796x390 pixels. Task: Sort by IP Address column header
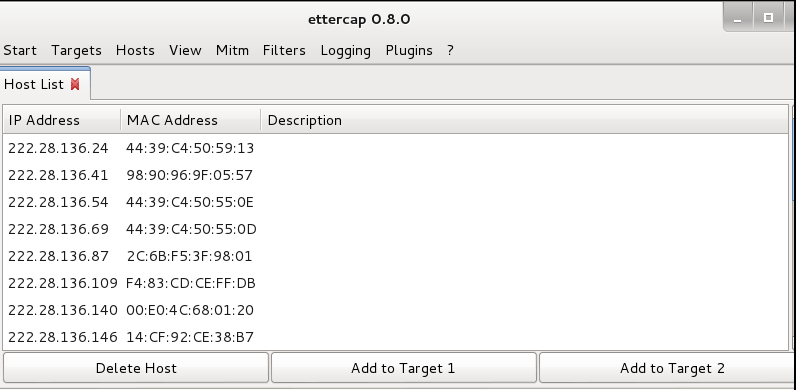[62, 120]
